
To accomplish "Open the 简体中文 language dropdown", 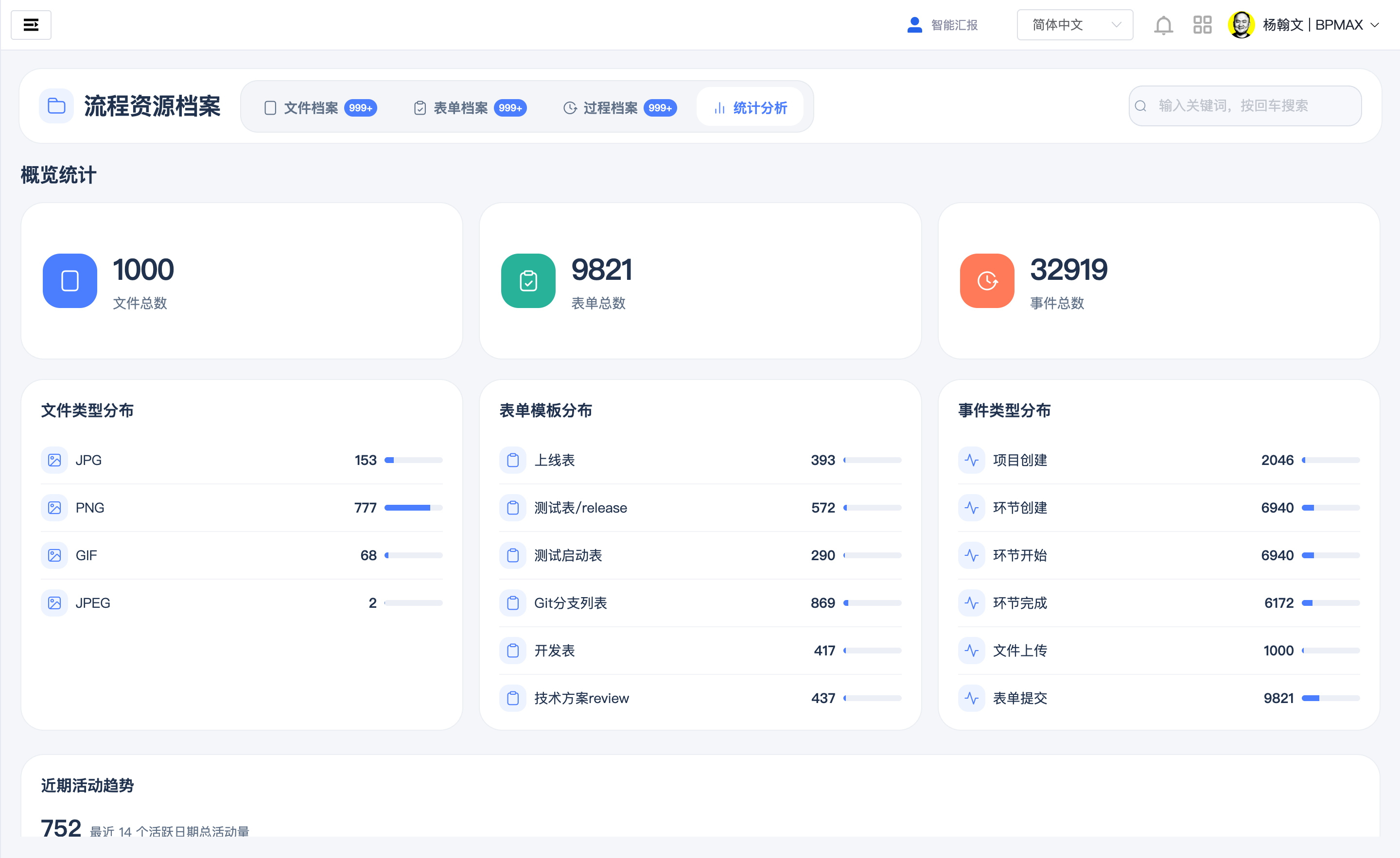I will click(1074, 24).
